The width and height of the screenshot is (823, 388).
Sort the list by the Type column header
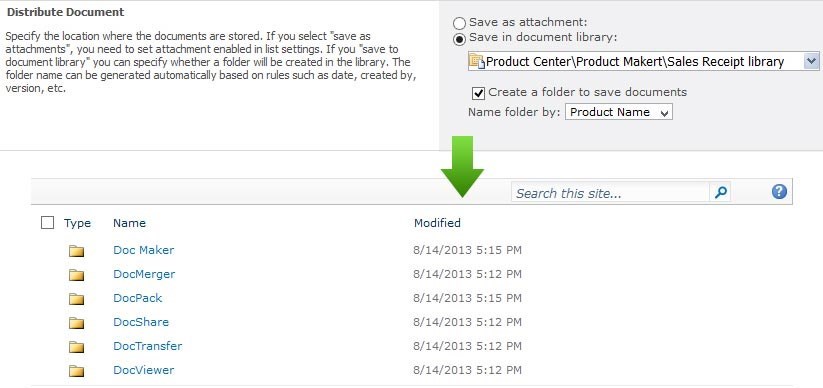(77, 224)
